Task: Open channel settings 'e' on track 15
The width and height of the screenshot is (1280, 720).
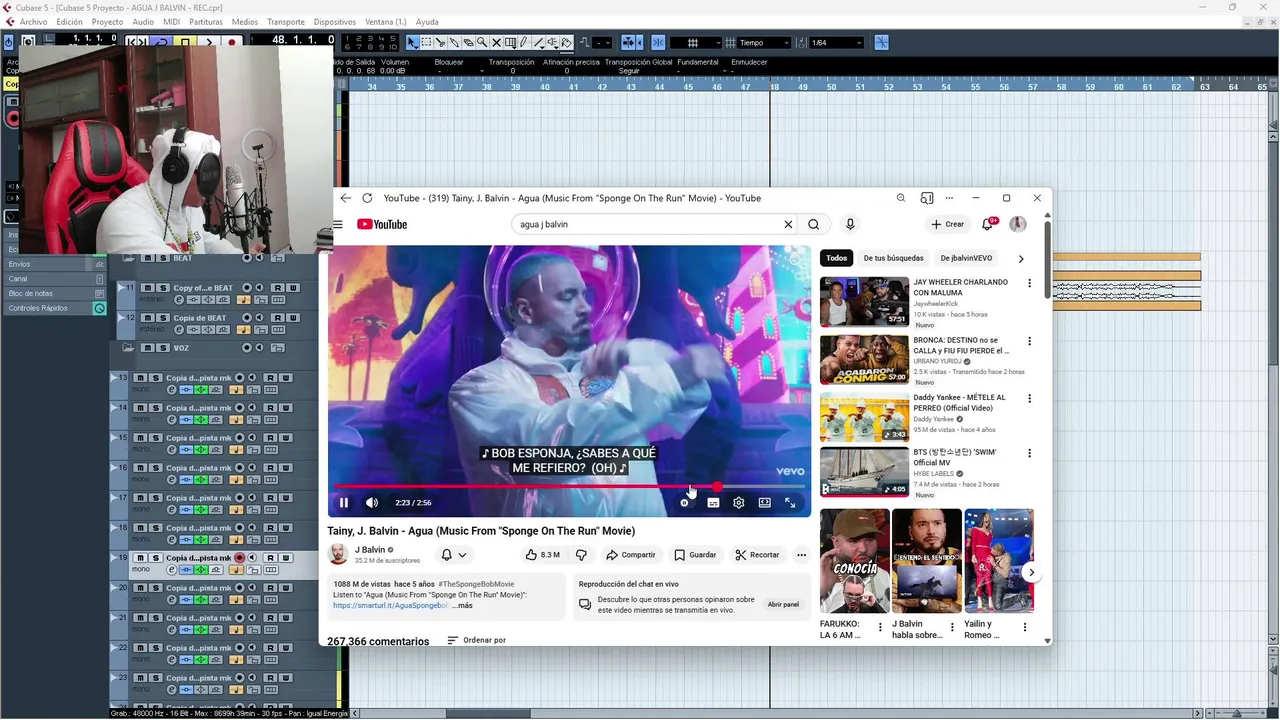Action: (172, 449)
